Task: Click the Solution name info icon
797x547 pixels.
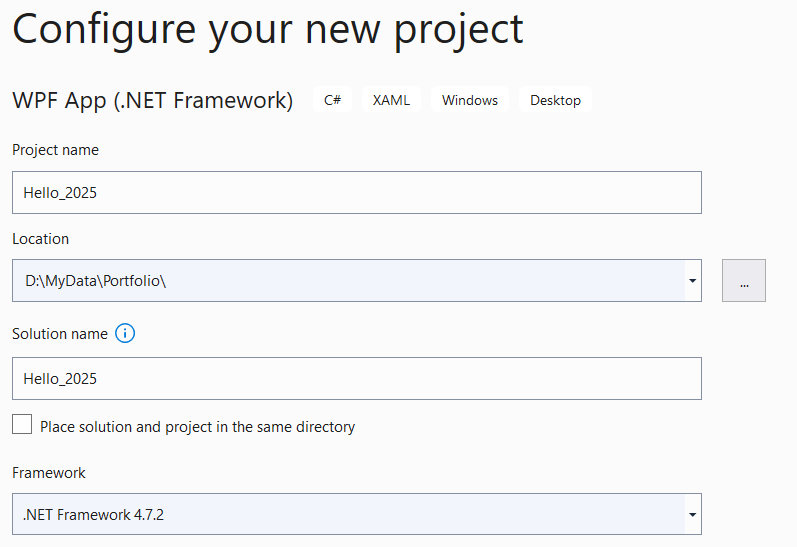Action: point(125,334)
